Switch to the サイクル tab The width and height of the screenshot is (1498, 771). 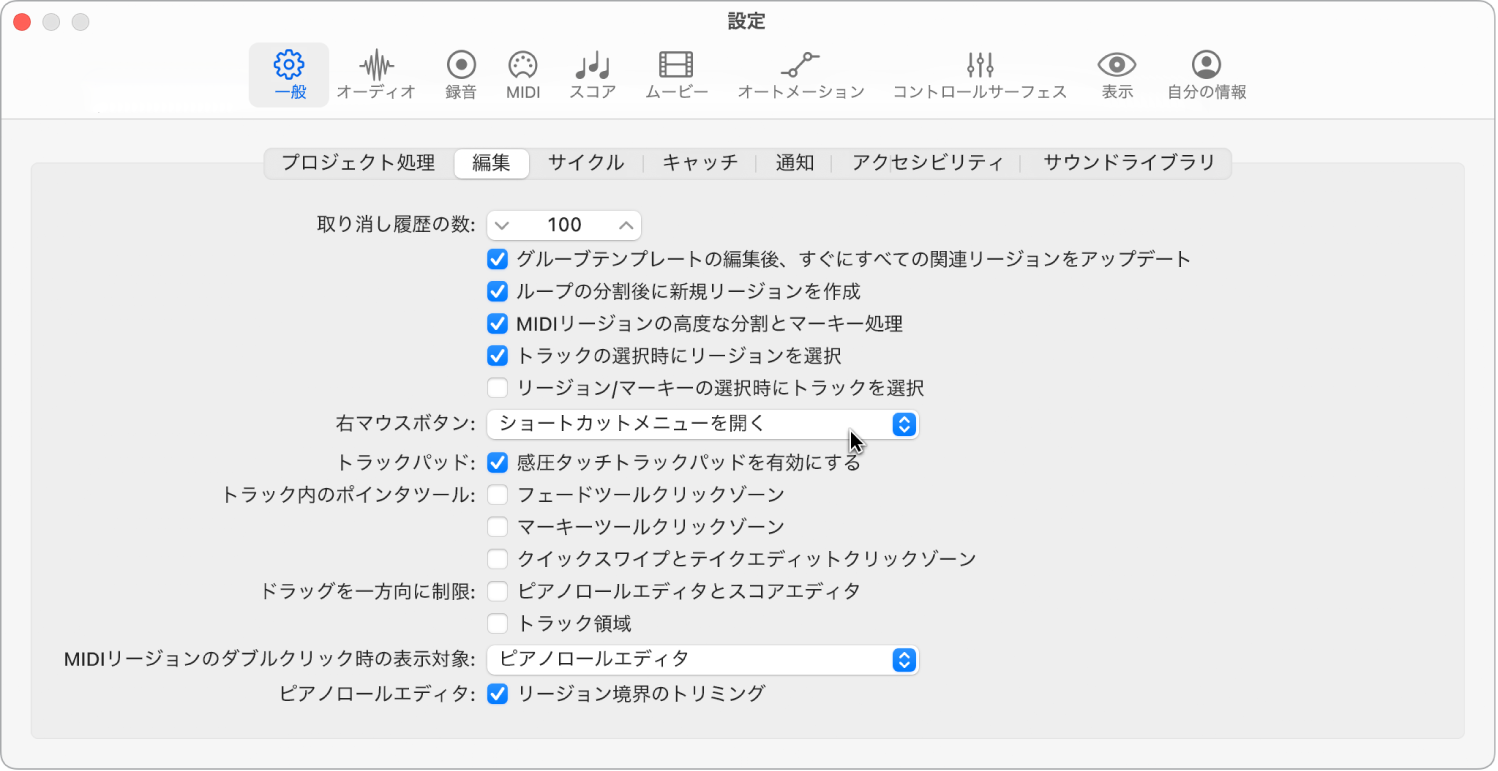[x=586, y=162]
